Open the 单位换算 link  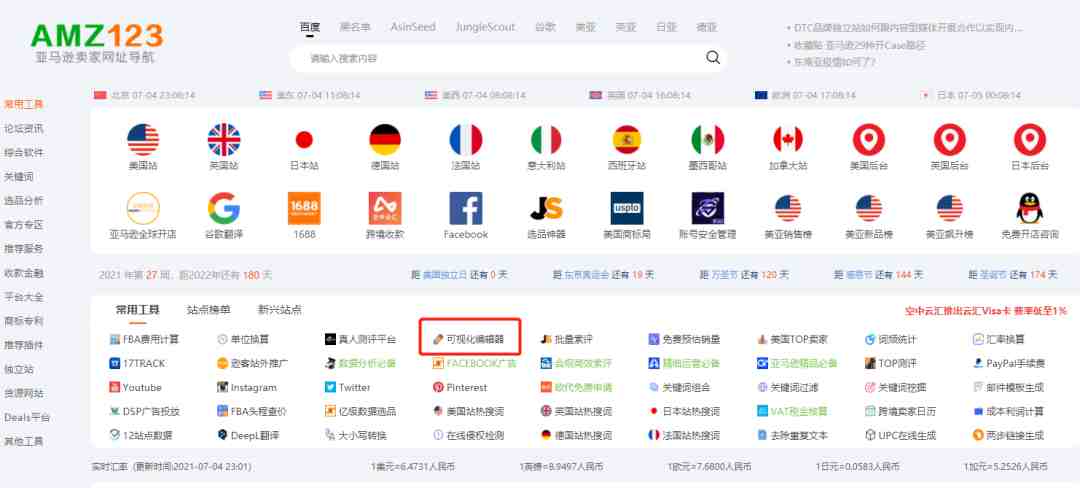click(x=242, y=339)
